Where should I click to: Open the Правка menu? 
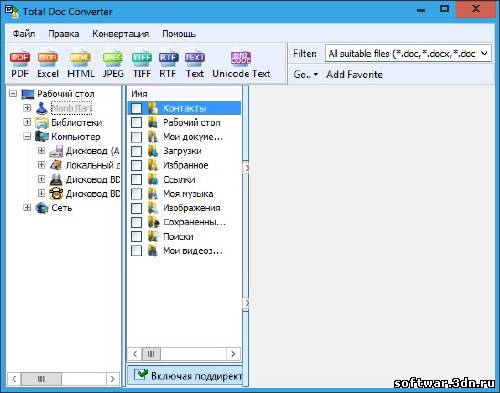pyautogui.click(x=64, y=34)
